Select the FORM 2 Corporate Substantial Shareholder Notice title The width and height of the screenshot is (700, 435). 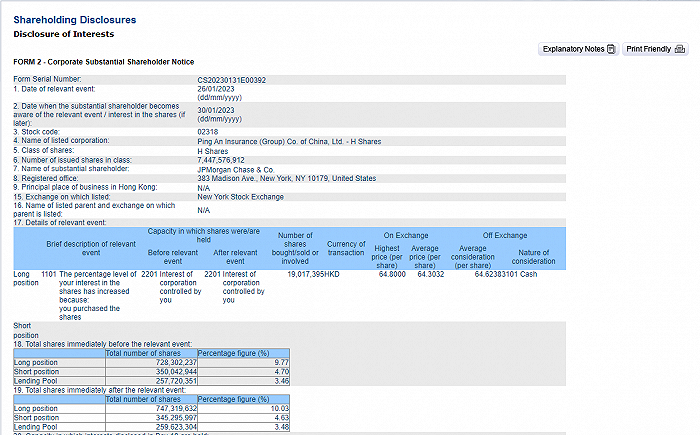pos(104,62)
